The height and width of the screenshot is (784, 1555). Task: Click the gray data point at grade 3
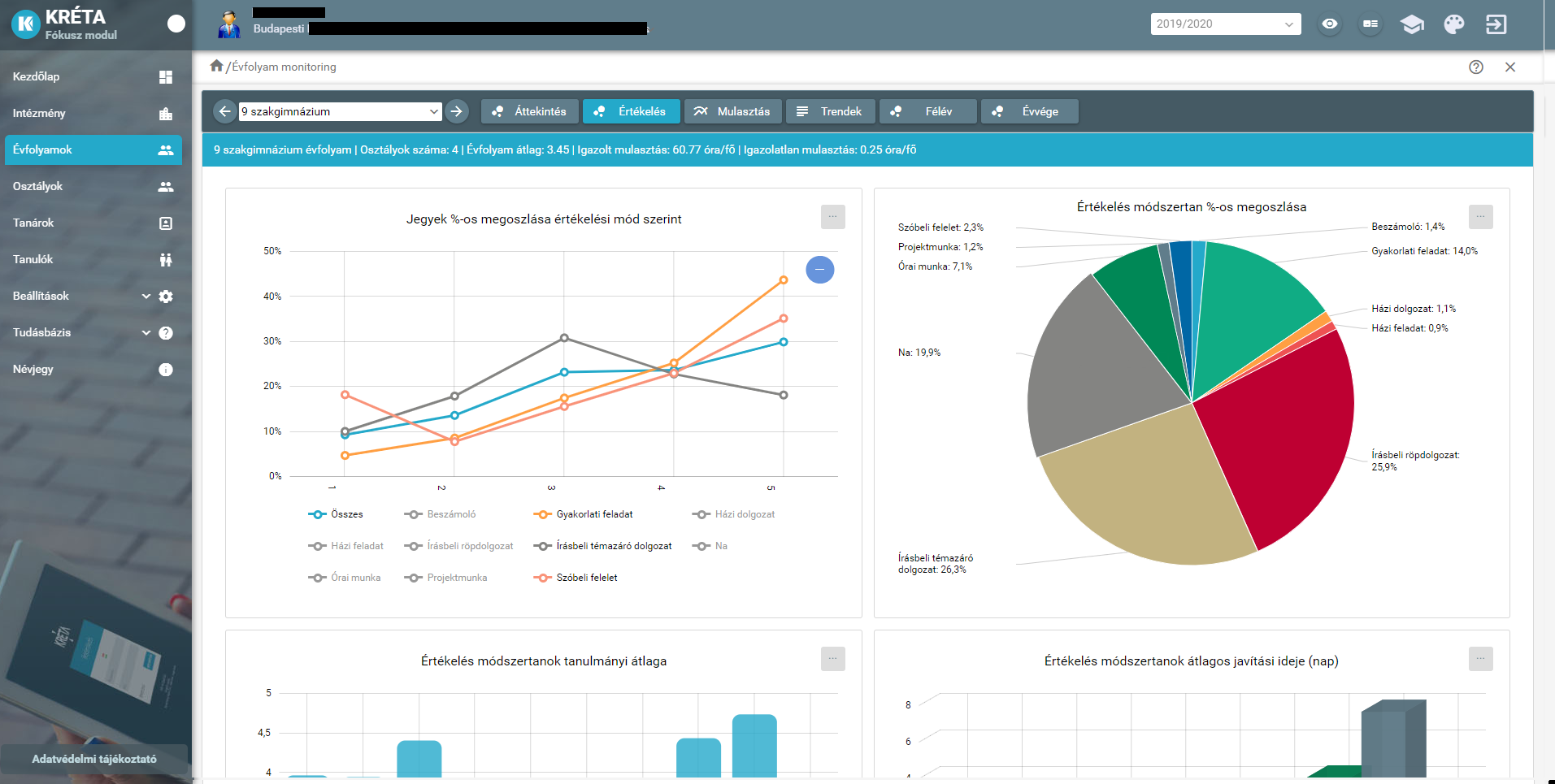[564, 338]
